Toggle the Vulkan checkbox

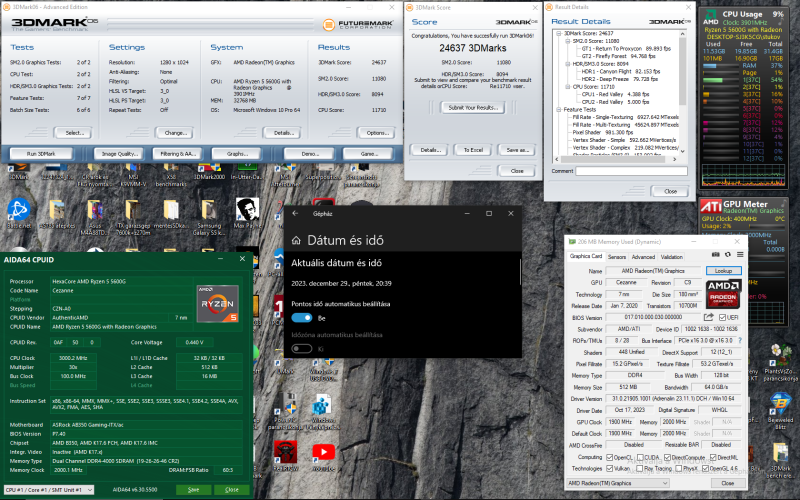pyautogui.click(x=609, y=468)
